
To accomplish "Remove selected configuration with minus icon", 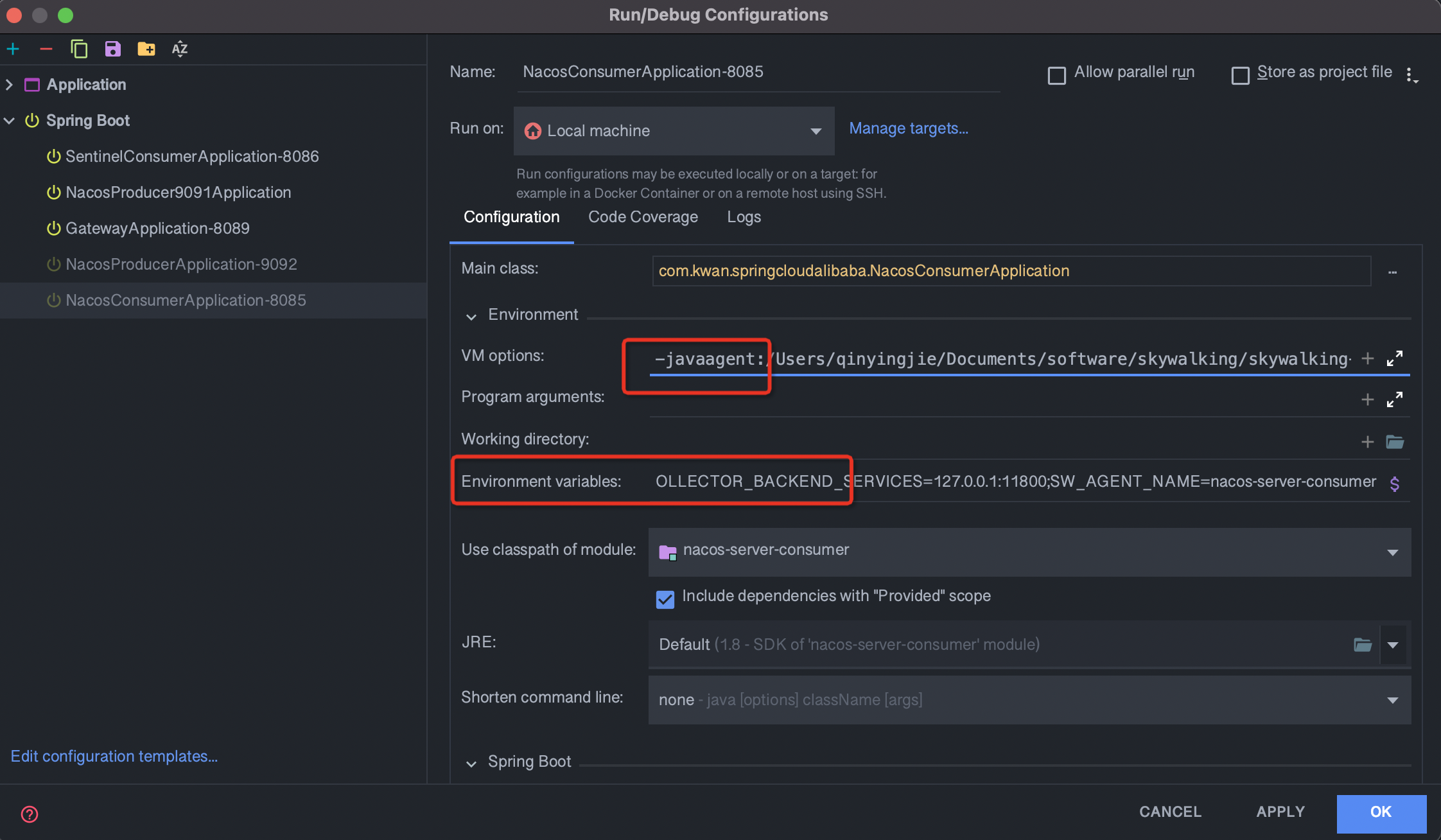I will (x=46, y=49).
